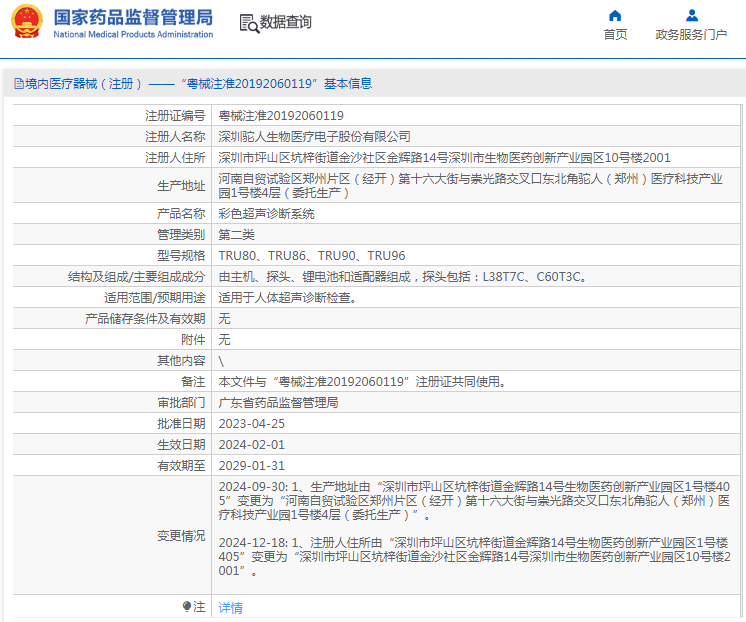746x622 pixels.
Task: Select the 备注 label
Action: click(193, 381)
